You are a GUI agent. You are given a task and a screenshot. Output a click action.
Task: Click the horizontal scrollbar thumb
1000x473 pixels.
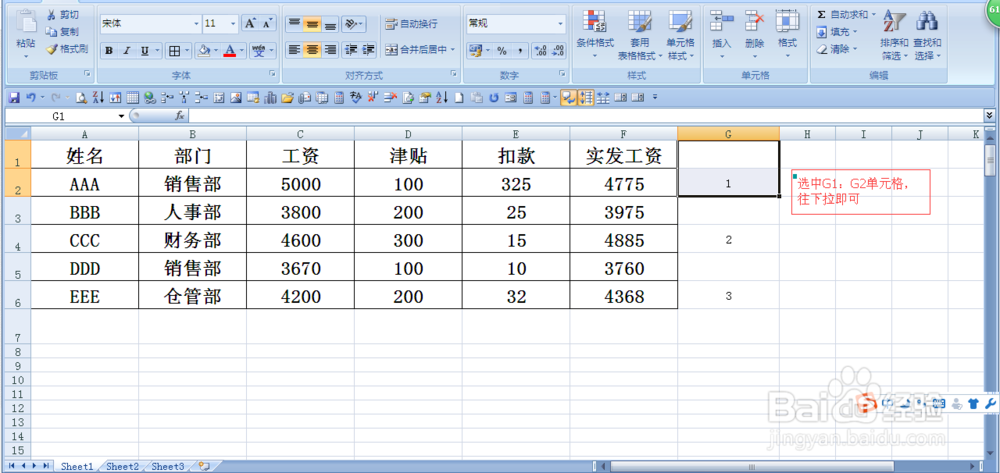point(754,467)
